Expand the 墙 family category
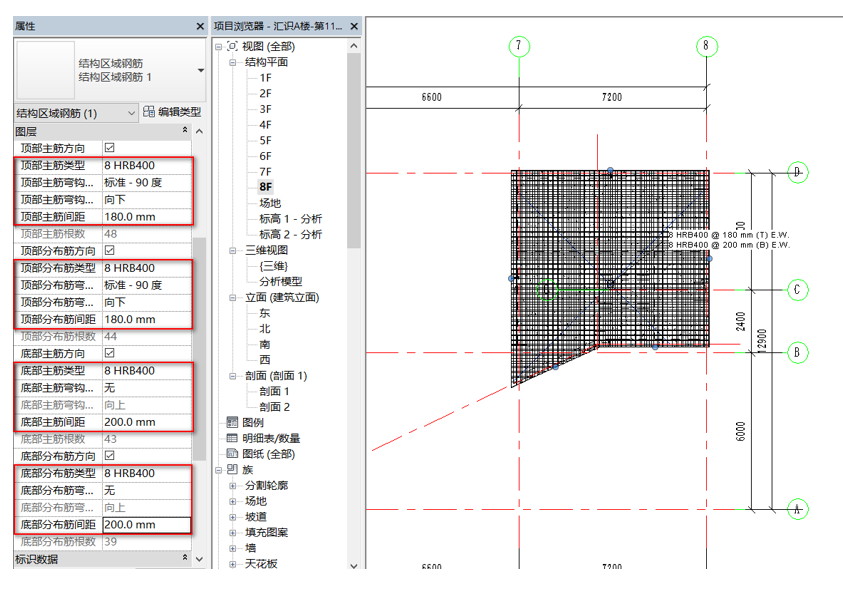This screenshot has height=593, width=843. [x=233, y=548]
